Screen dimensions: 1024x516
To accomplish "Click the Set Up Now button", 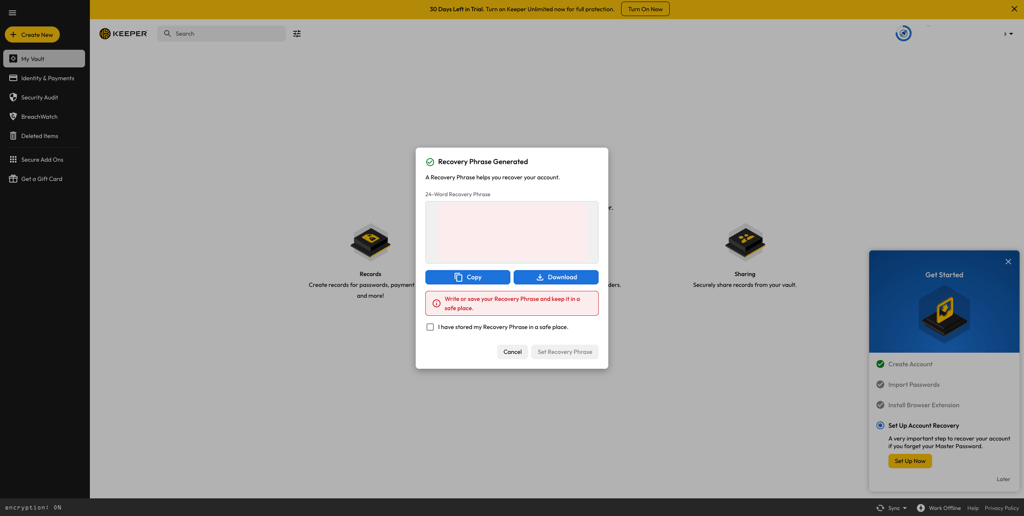I will 910,461.
